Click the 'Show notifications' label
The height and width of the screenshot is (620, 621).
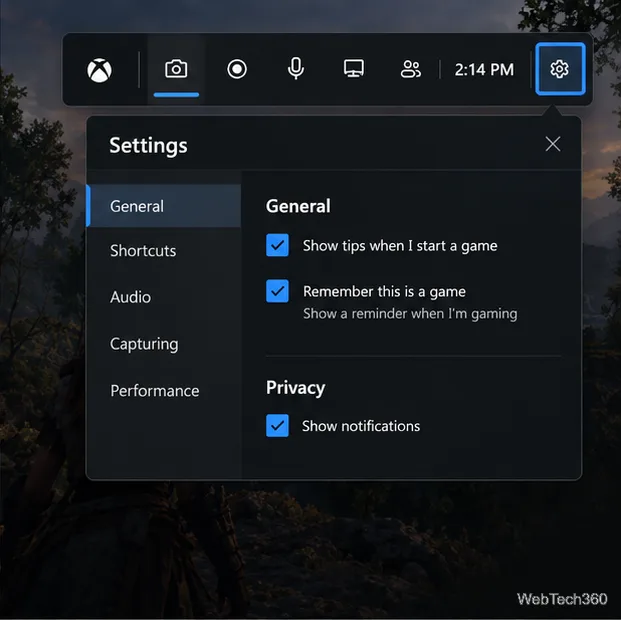[361, 426]
